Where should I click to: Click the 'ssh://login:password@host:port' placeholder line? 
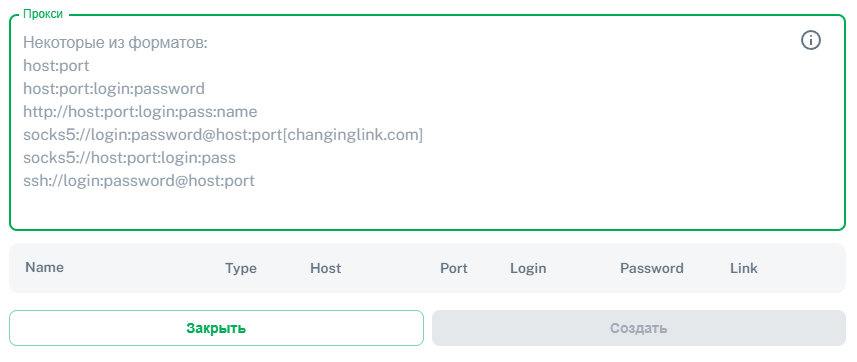click(139, 180)
